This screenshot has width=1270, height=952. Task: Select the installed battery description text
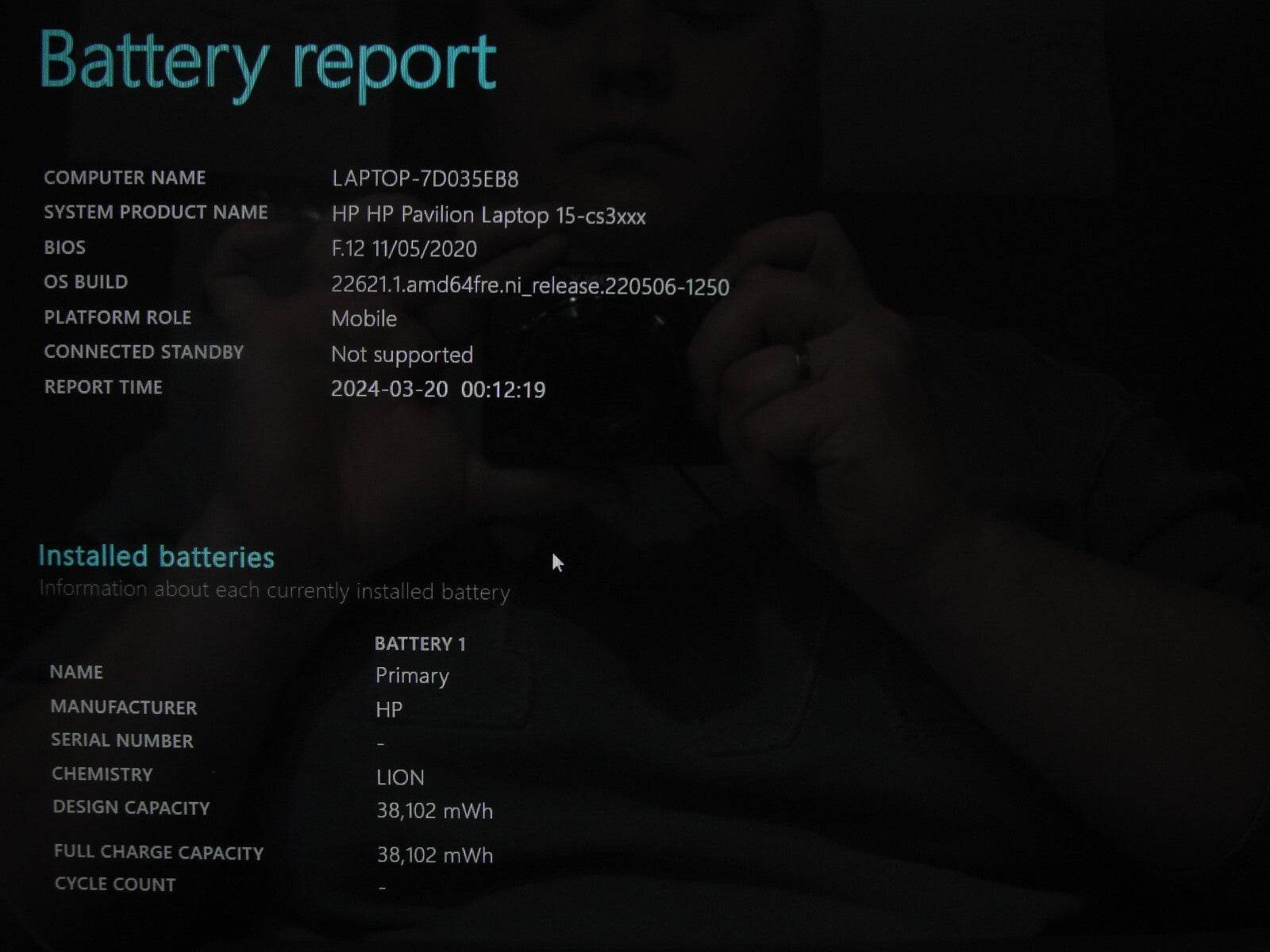274,591
